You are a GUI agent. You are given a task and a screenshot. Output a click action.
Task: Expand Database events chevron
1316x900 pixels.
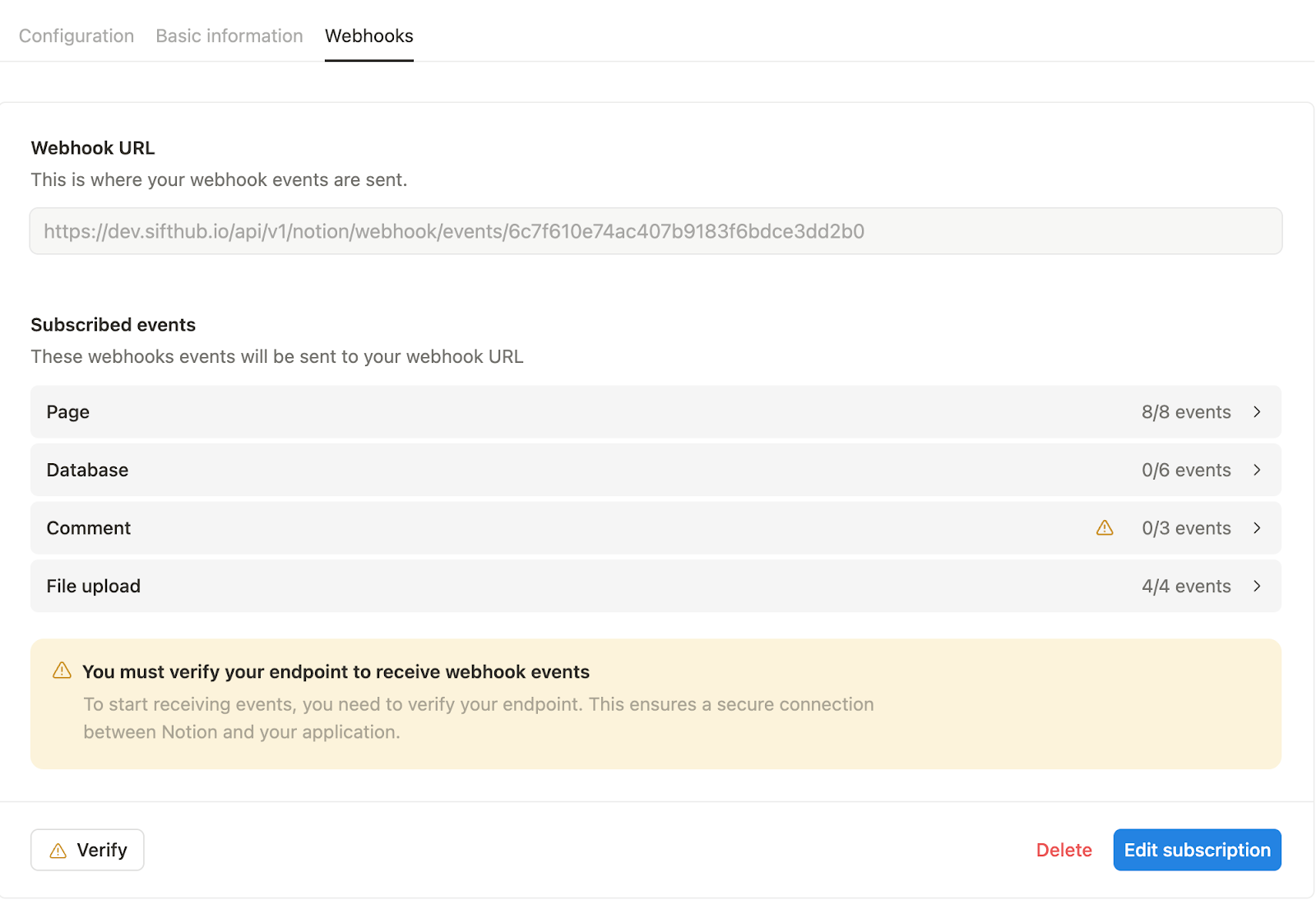1257,470
